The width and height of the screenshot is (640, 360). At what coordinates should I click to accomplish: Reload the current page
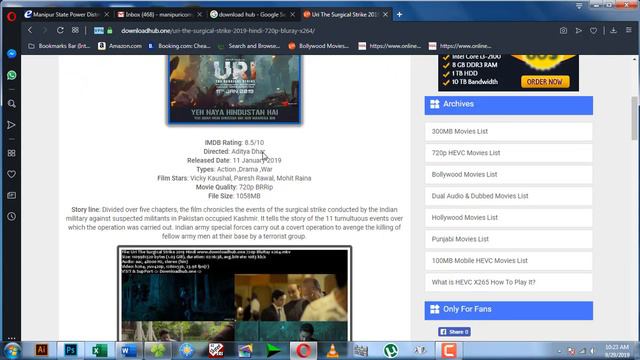pos(60,30)
